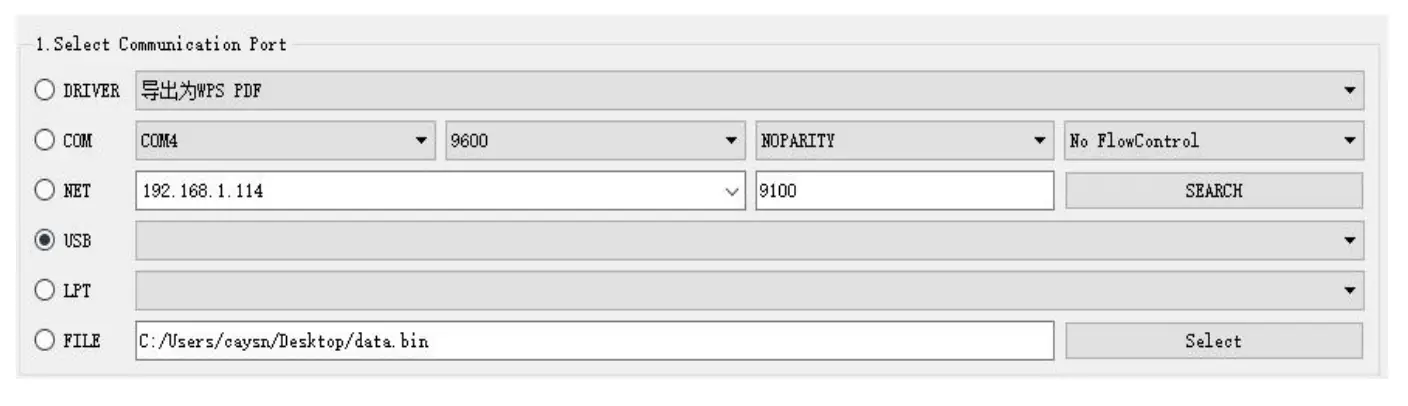The height and width of the screenshot is (406, 1408).
Task: Choose the NET connection radio button
Action: point(45,191)
